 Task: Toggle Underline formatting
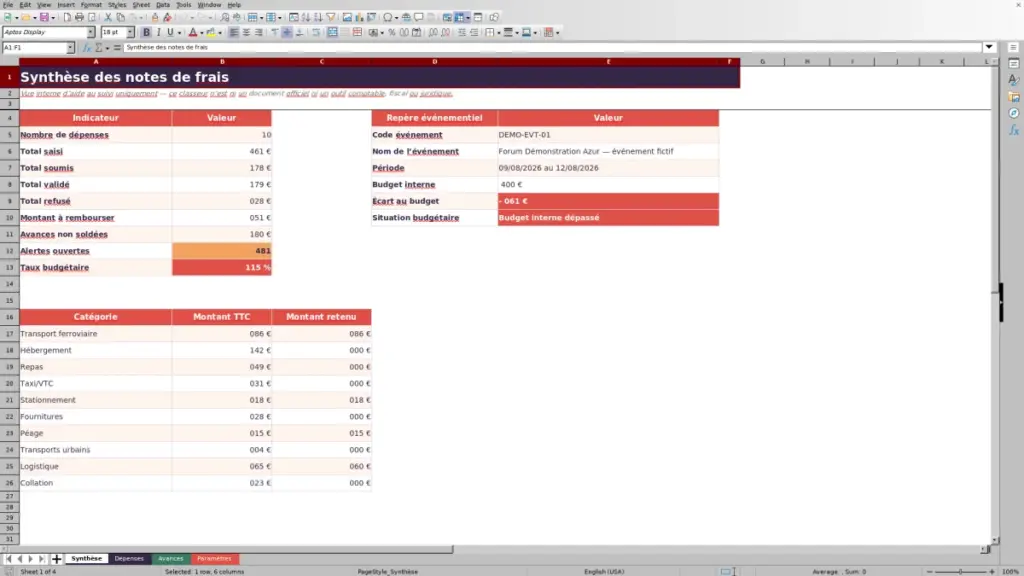click(170, 33)
